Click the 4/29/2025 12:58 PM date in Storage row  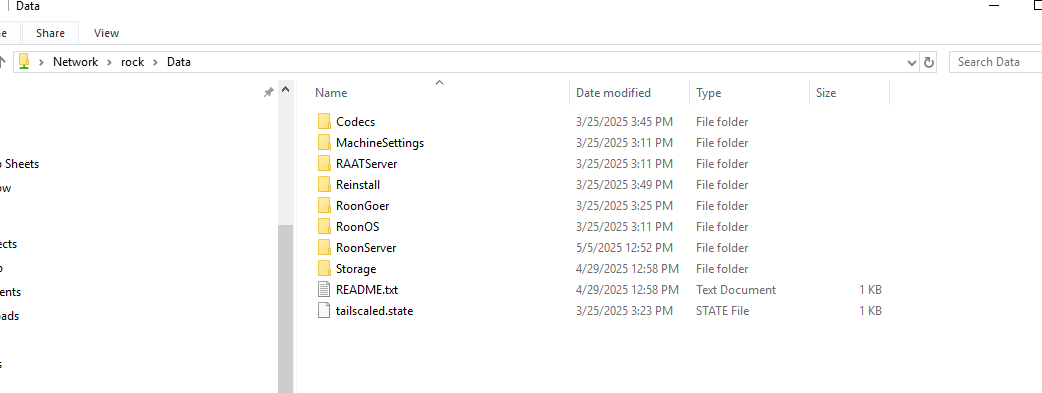[x=627, y=269]
